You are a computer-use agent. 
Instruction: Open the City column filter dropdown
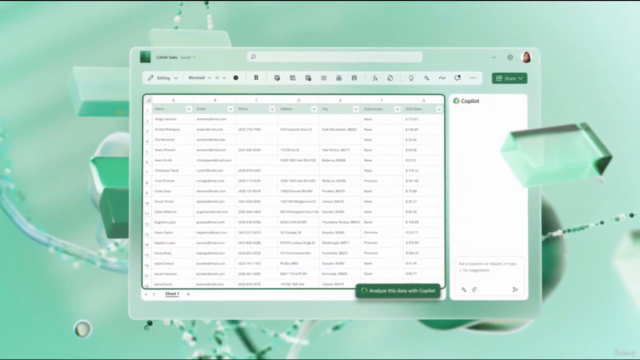(x=356, y=109)
